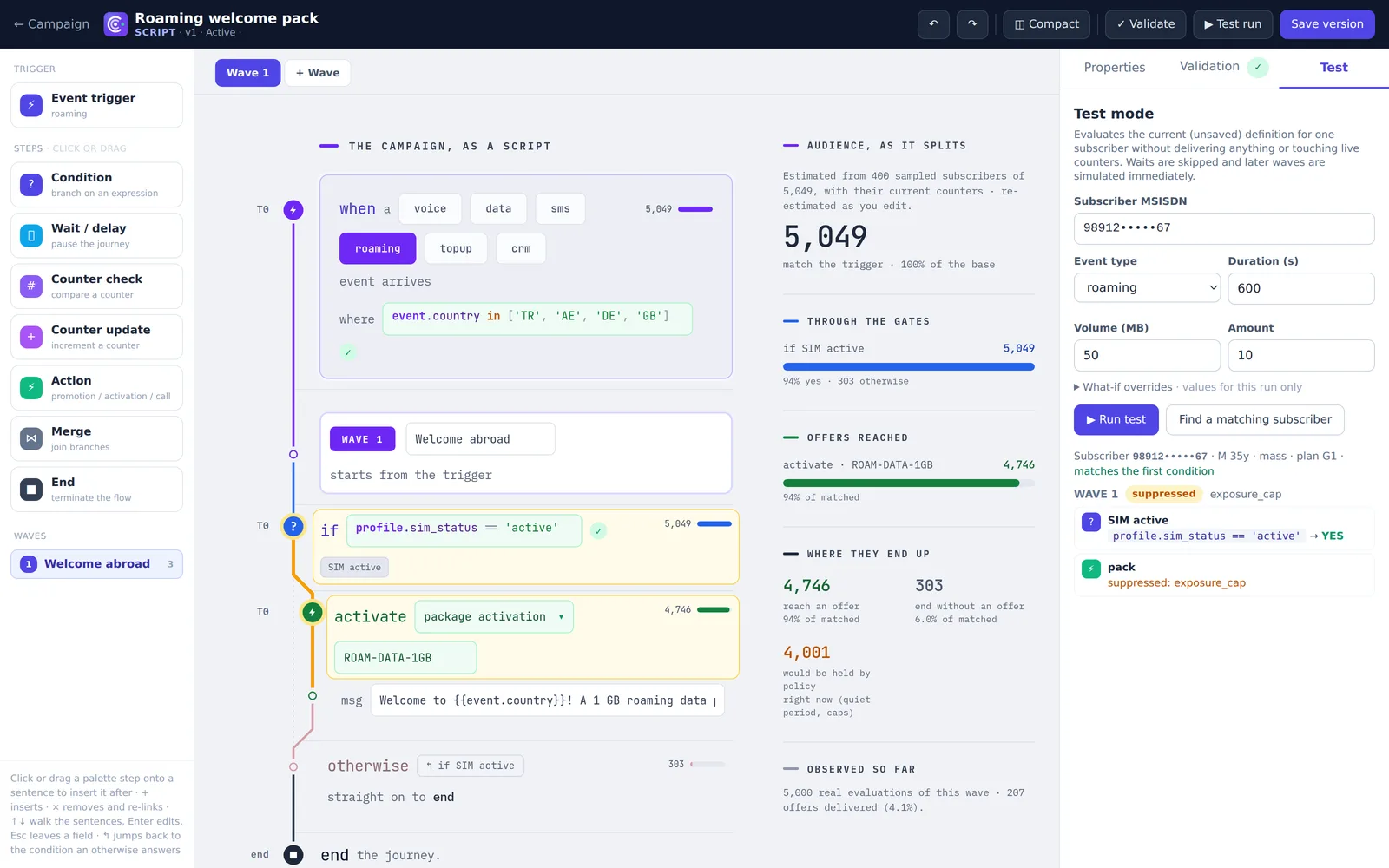Click the End step square icon
The height and width of the screenshot is (868, 1389).
(x=31, y=490)
